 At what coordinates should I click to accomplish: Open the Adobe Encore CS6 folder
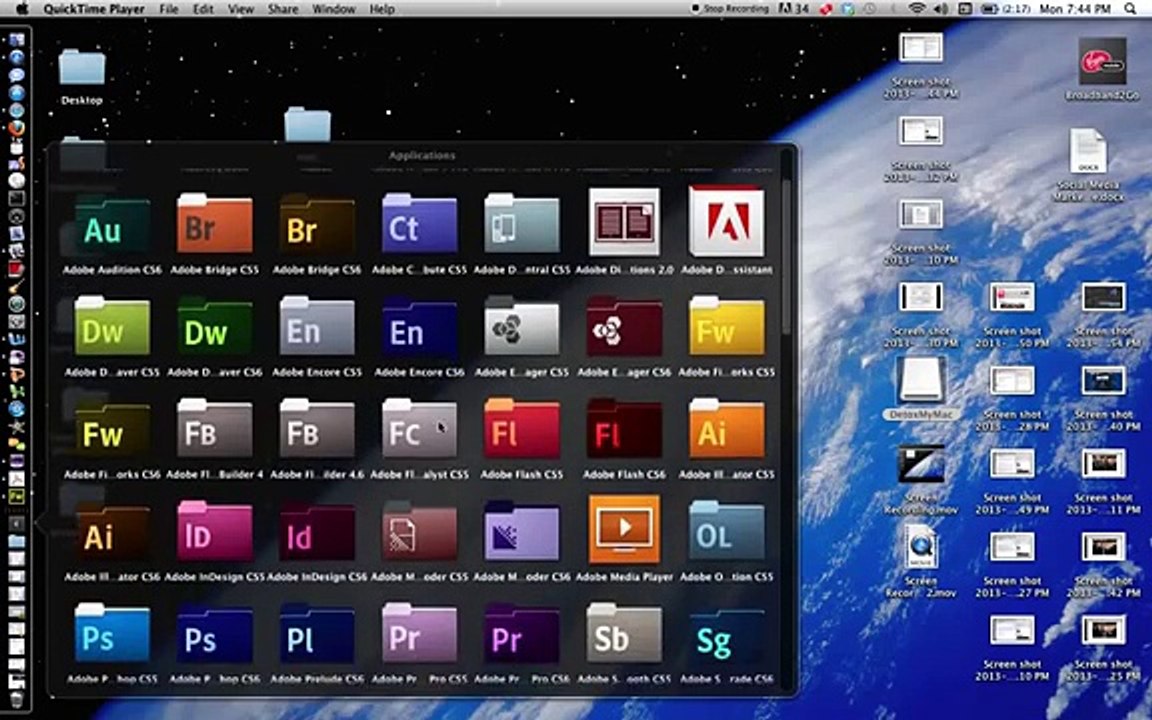click(x=419, y=326)
